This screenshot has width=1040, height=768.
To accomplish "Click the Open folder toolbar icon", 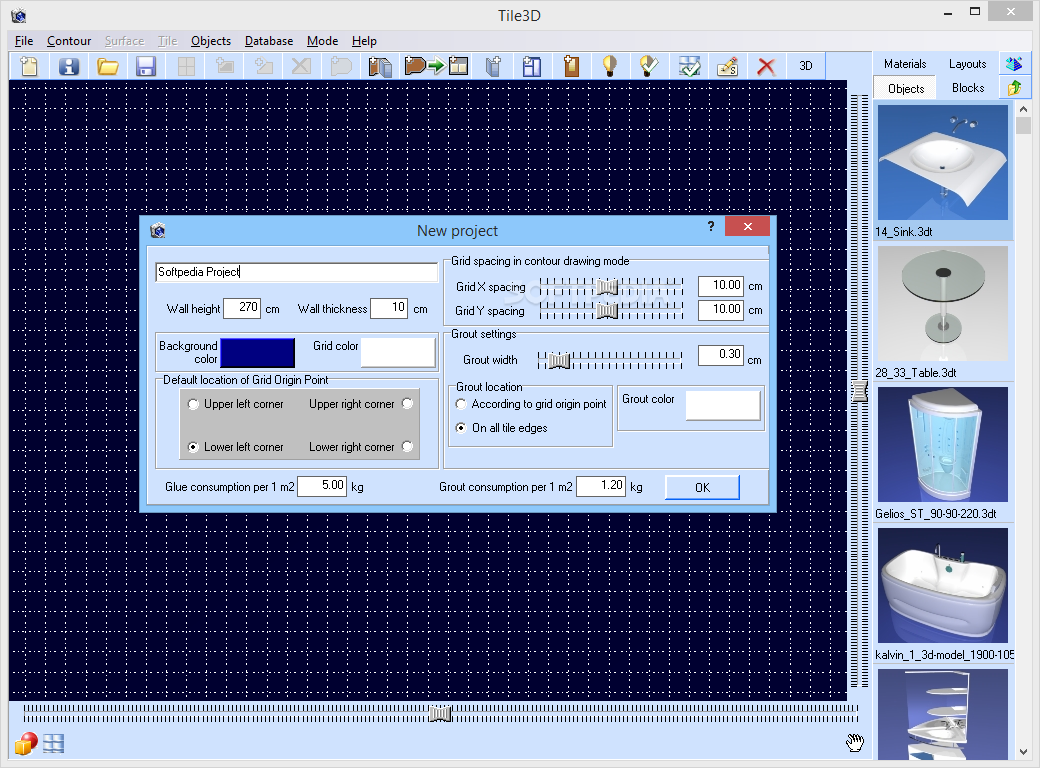I will pyautogui.click(x=107, y=66).
